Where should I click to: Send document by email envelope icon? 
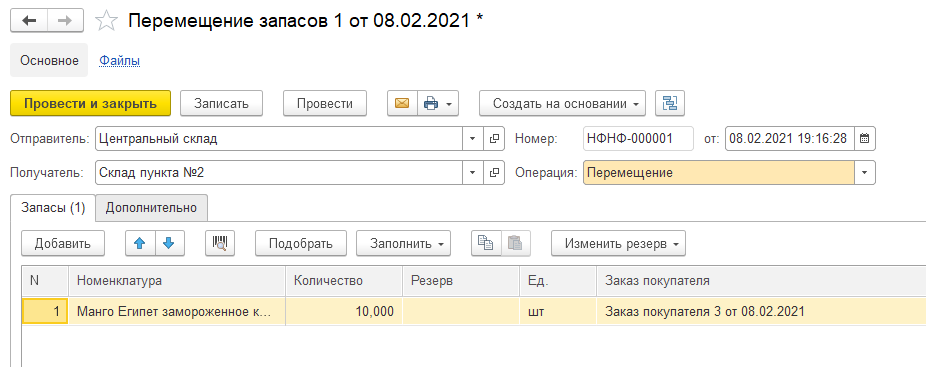pos(402,103)
